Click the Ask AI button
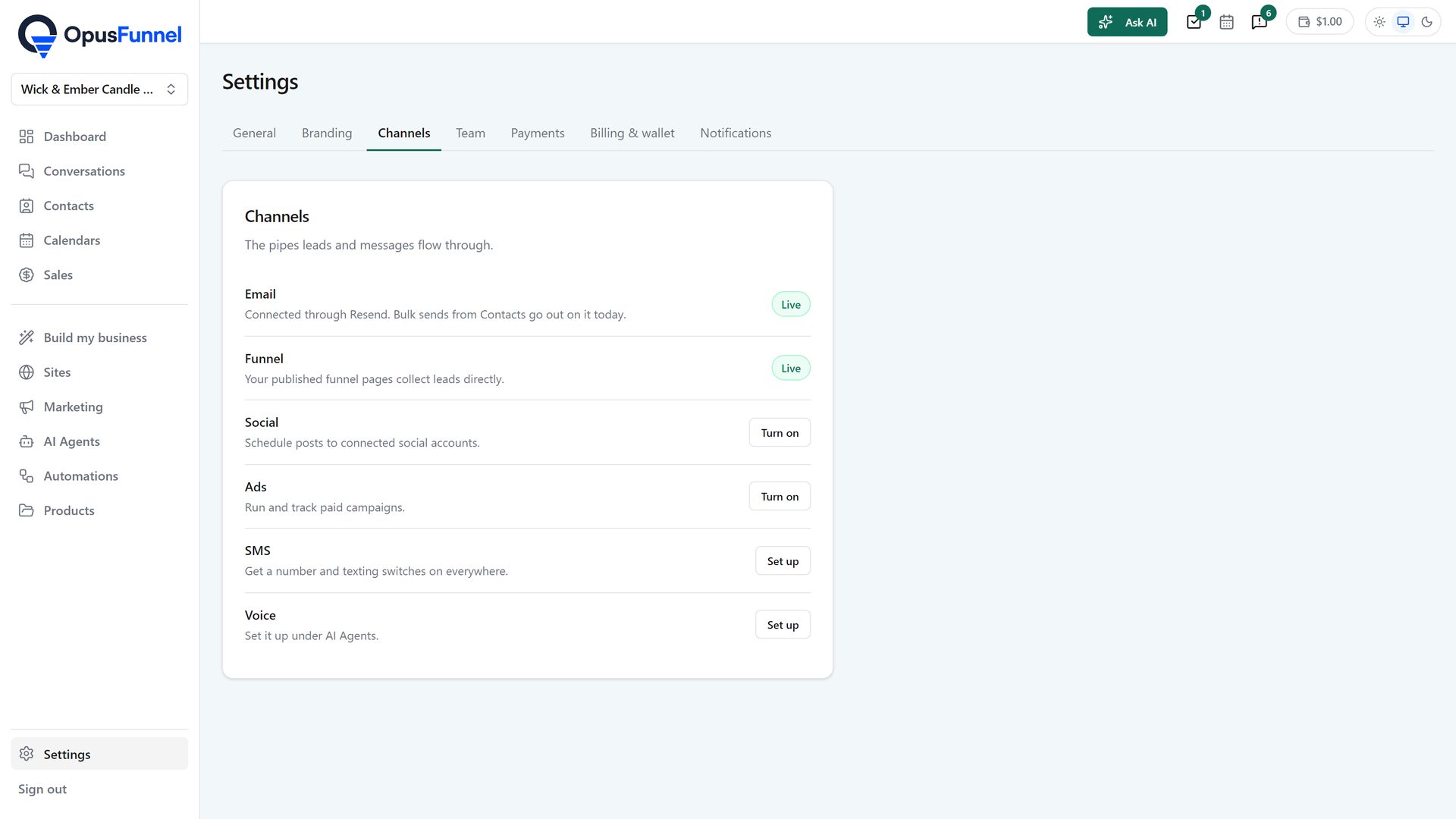 point(1127,22)
